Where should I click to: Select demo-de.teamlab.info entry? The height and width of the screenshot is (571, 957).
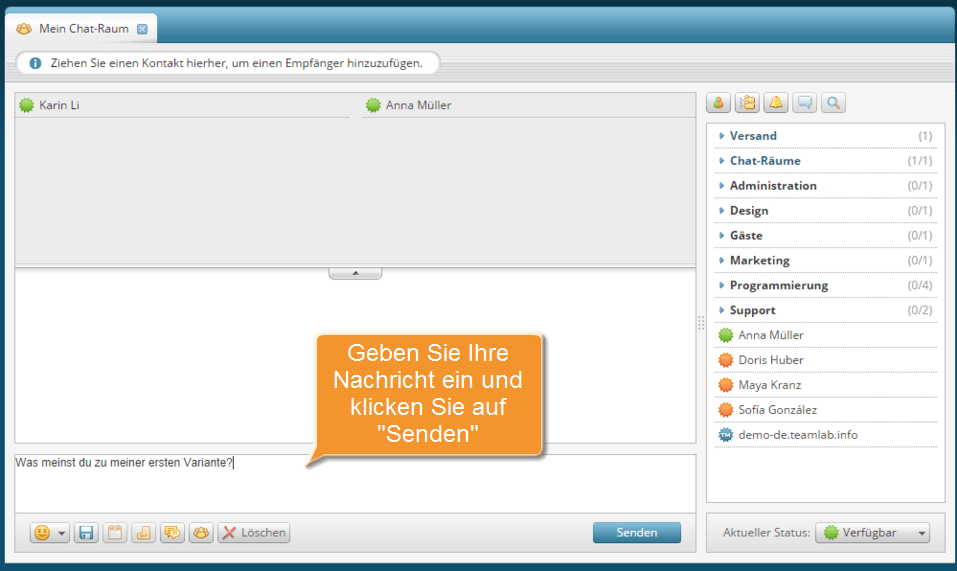(x=825, y=436)
